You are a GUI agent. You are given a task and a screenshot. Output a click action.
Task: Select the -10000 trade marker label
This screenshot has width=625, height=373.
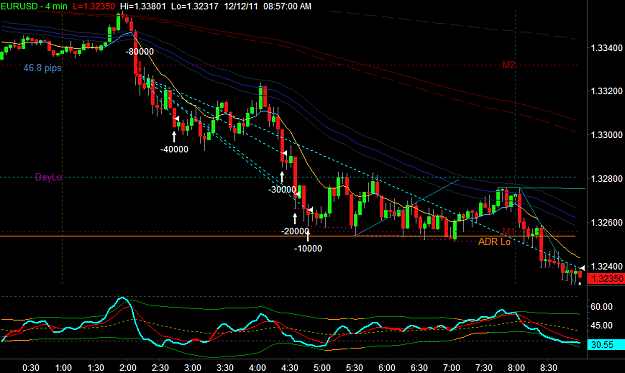pyautogui.click(x=308, y=249)
